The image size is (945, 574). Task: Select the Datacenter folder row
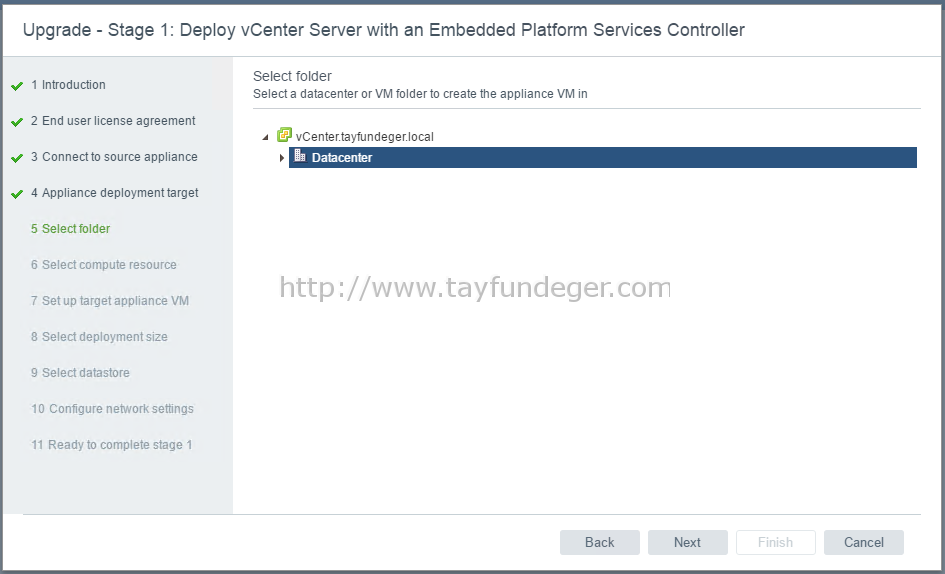pos(603,157)
